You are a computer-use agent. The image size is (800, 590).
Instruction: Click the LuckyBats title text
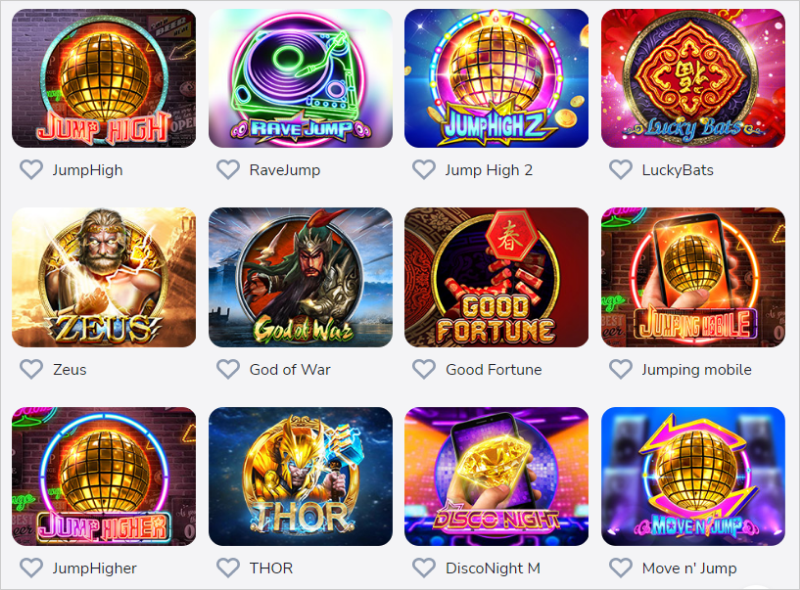[x=678, y=170]
